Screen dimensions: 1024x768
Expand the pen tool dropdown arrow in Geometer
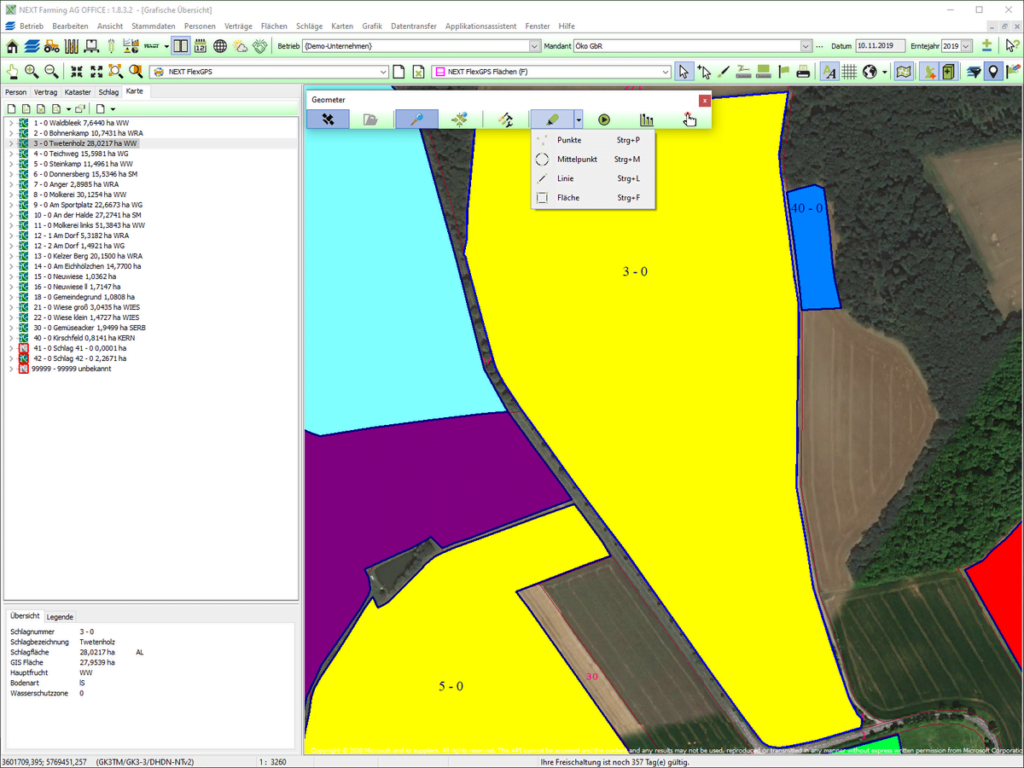tap(578, 117)
